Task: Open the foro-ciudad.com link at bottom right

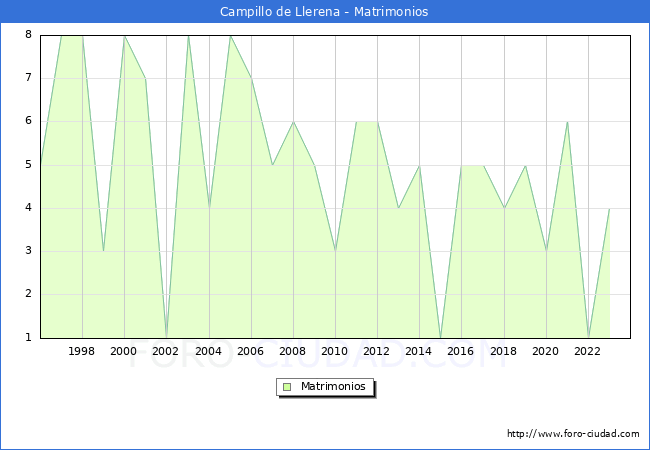Action: point(573,434)
